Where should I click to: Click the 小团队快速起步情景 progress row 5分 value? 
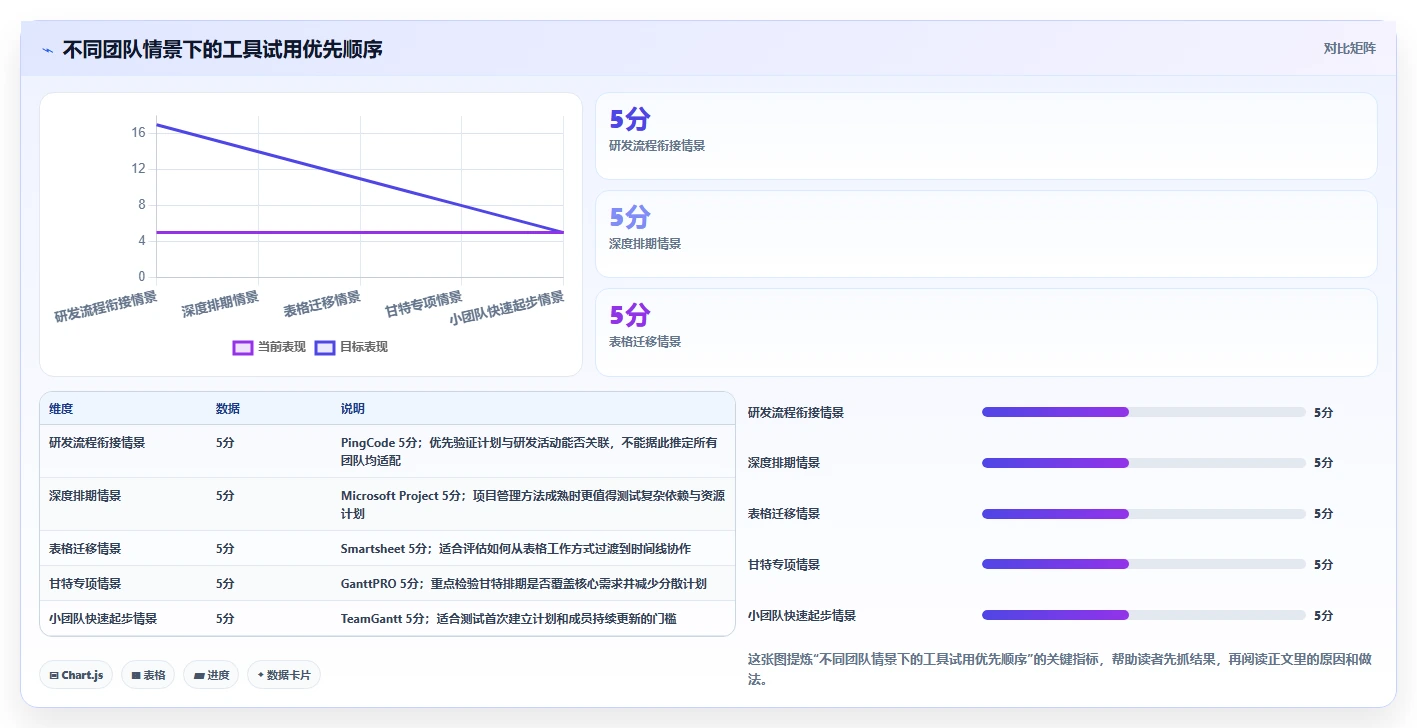click(x=1324, y=615)
